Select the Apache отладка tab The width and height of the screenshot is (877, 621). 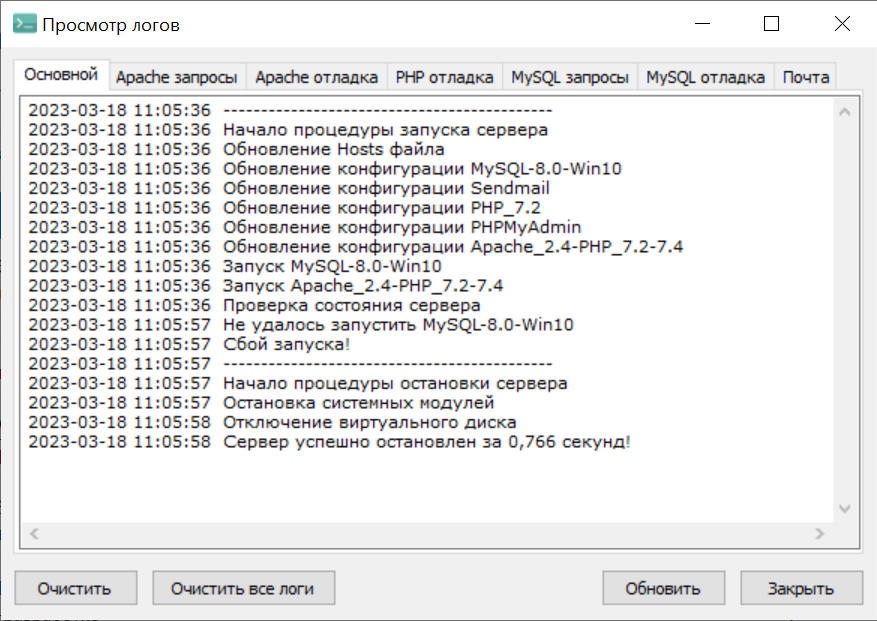[316, 77]
